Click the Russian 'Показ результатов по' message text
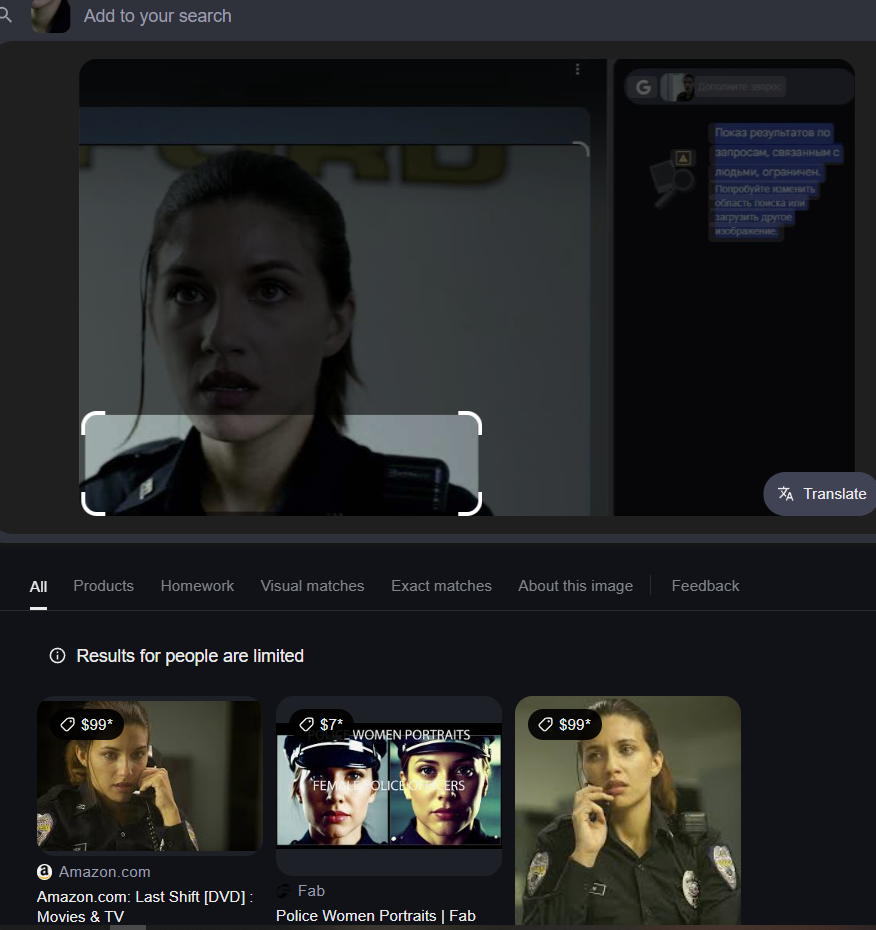The height and width of the screenshot is (930, 876). (x=772, y=133)
